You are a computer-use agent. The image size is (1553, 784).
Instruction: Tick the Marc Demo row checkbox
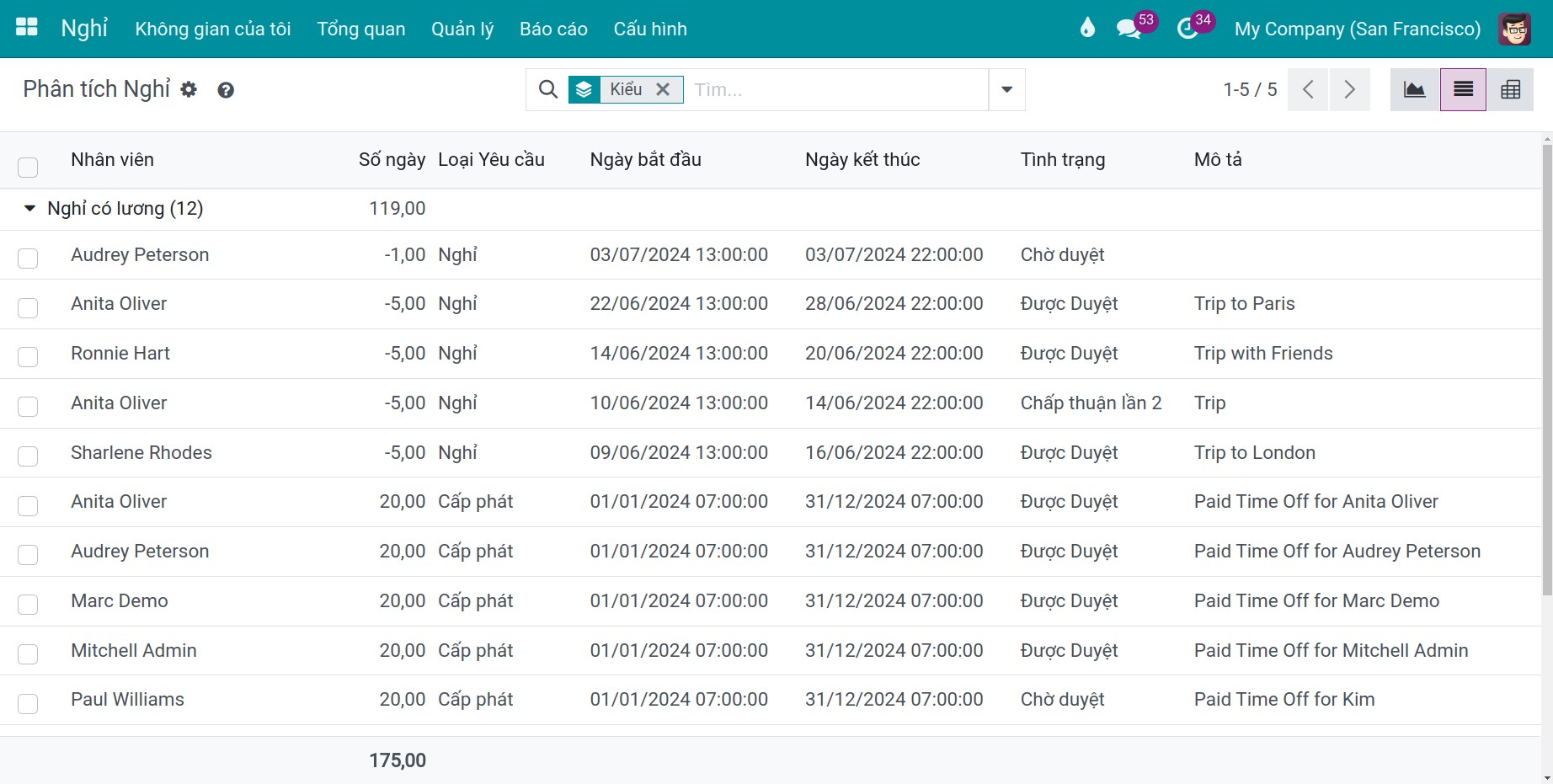(x=28, y=604)
